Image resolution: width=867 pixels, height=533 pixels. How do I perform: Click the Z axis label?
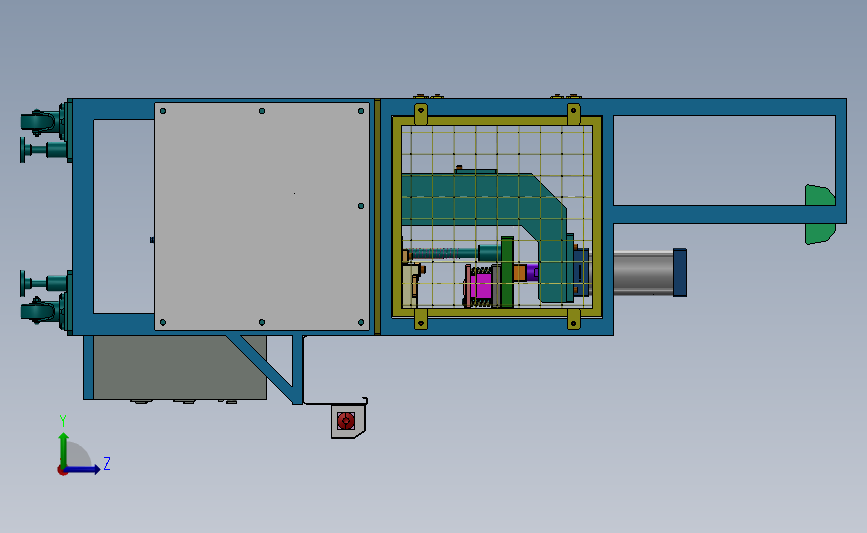[107, 463]
